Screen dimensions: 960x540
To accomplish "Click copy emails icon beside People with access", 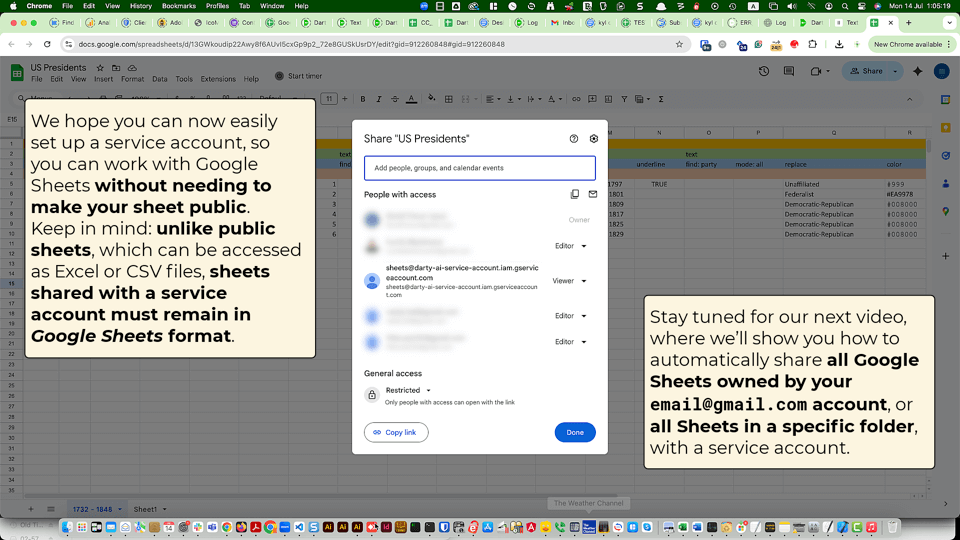I will [x=574, y=194].
